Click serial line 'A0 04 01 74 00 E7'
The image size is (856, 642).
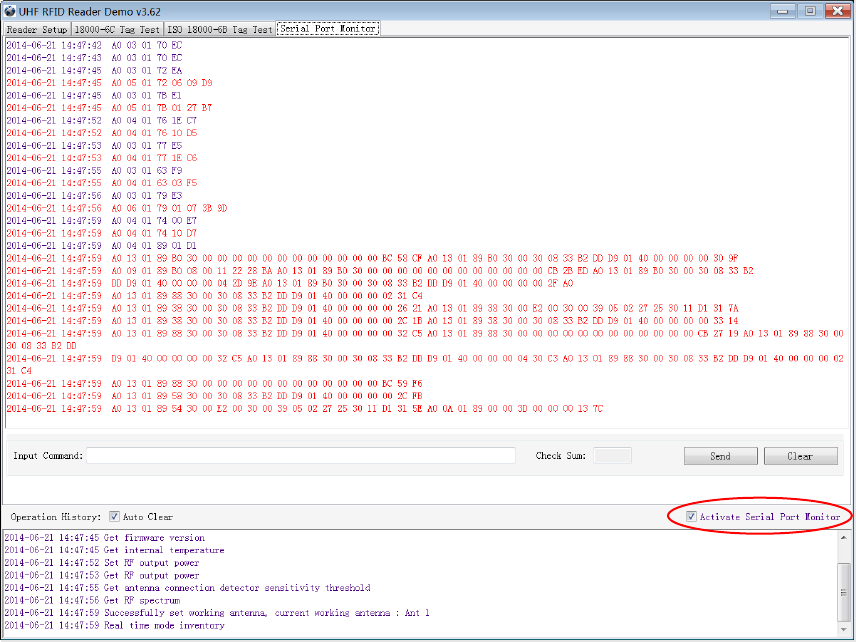pos(102,221)
